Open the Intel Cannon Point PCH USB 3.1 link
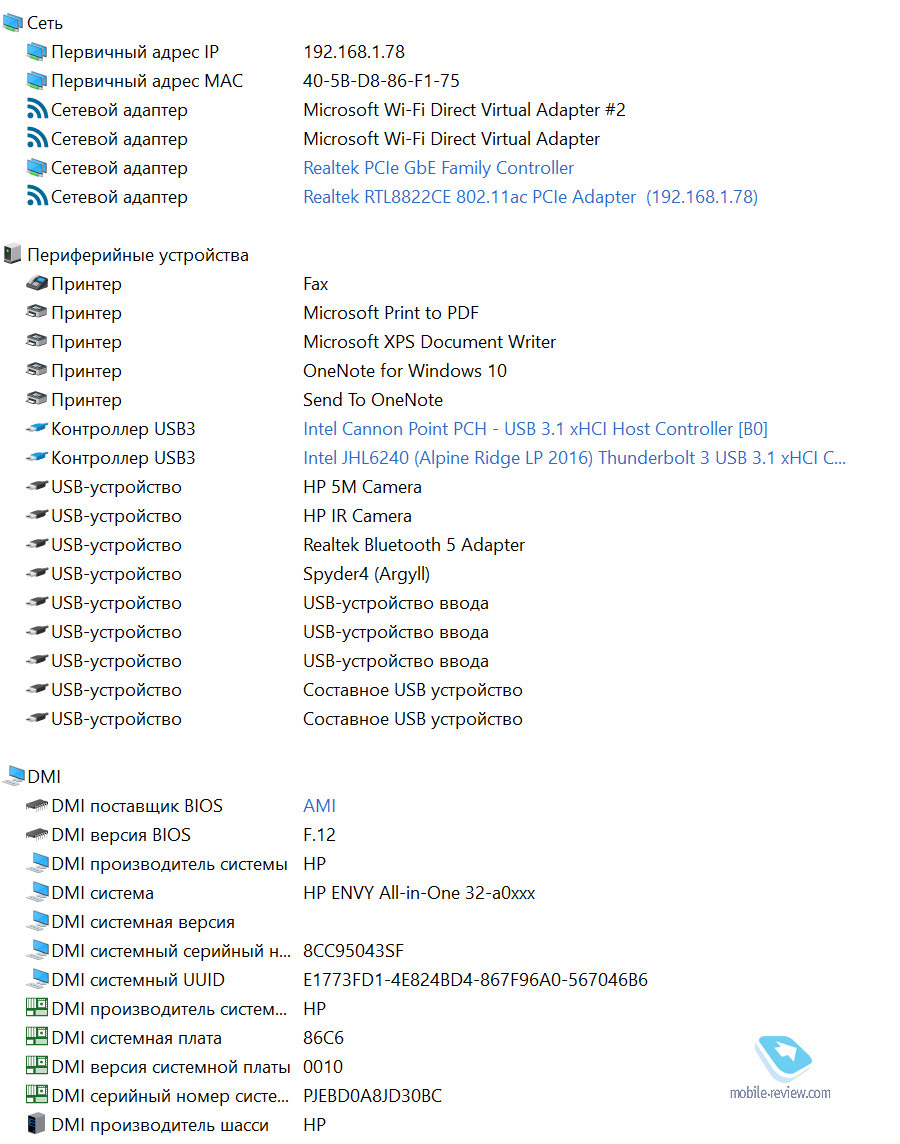The height and width of the screenshot is (1144, 900). pyautogui.click(x=535, y=429)
